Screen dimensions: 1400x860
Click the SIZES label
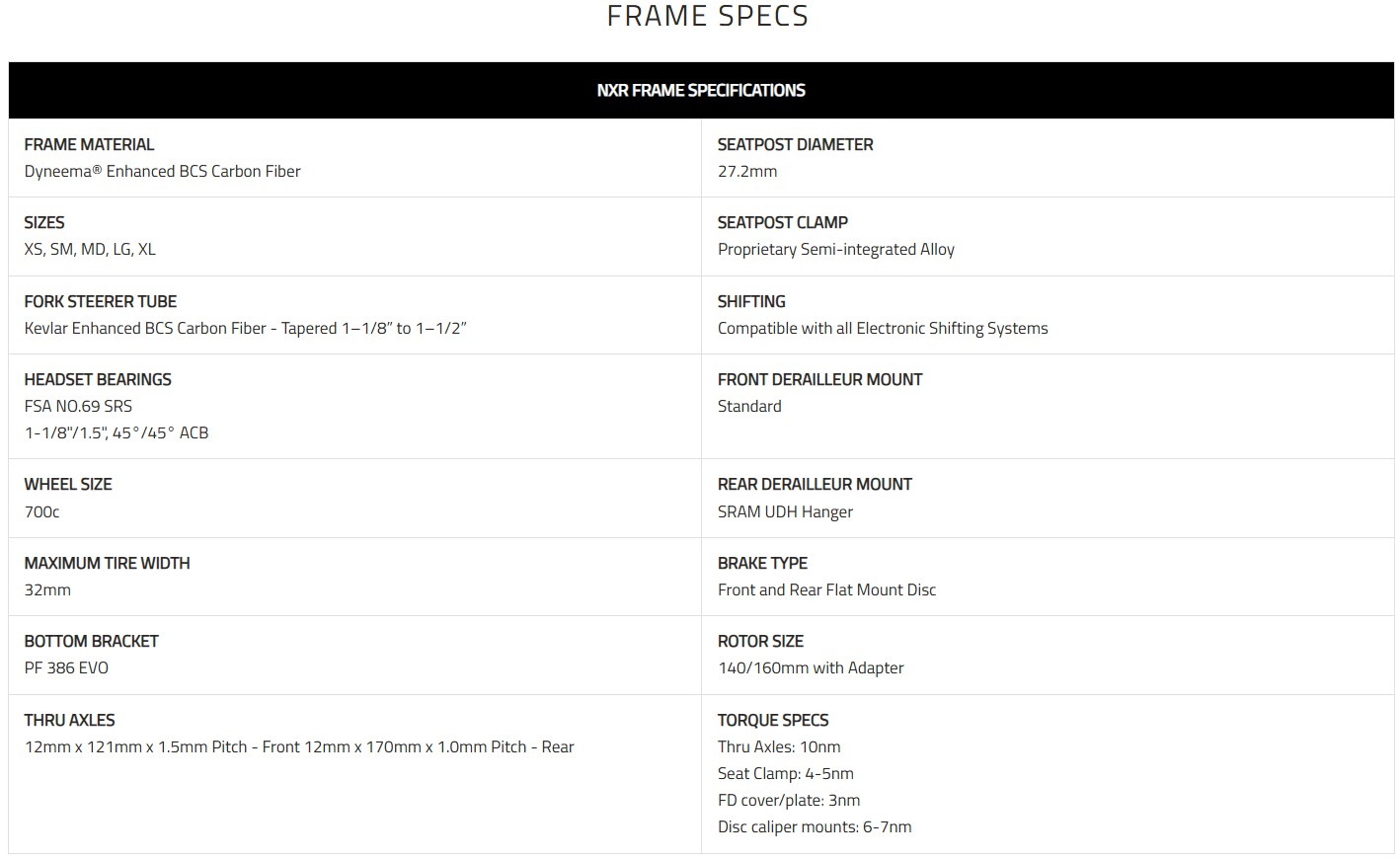point(44,222)
